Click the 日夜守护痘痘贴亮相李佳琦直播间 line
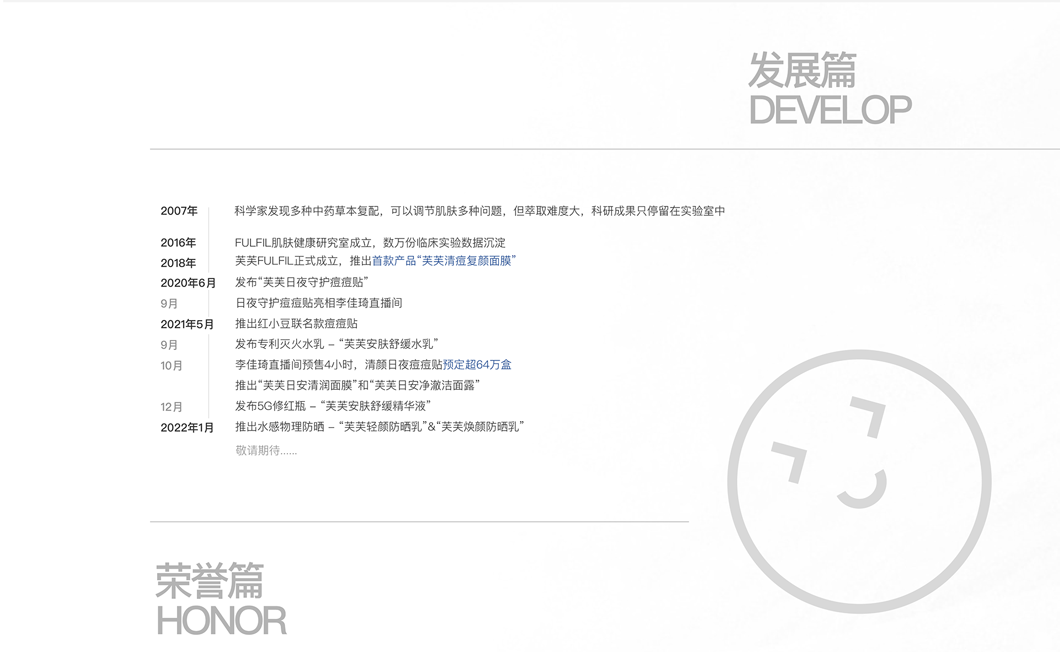This screenshot has width=1060, height=652. coord(318,303)
